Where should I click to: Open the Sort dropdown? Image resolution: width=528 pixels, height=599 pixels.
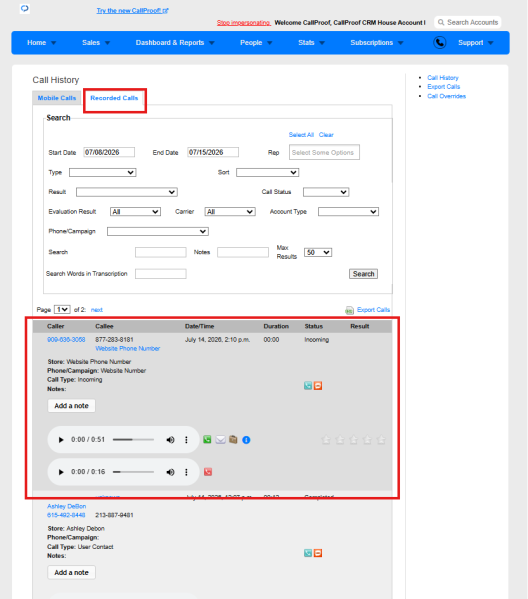pos(267,173)
